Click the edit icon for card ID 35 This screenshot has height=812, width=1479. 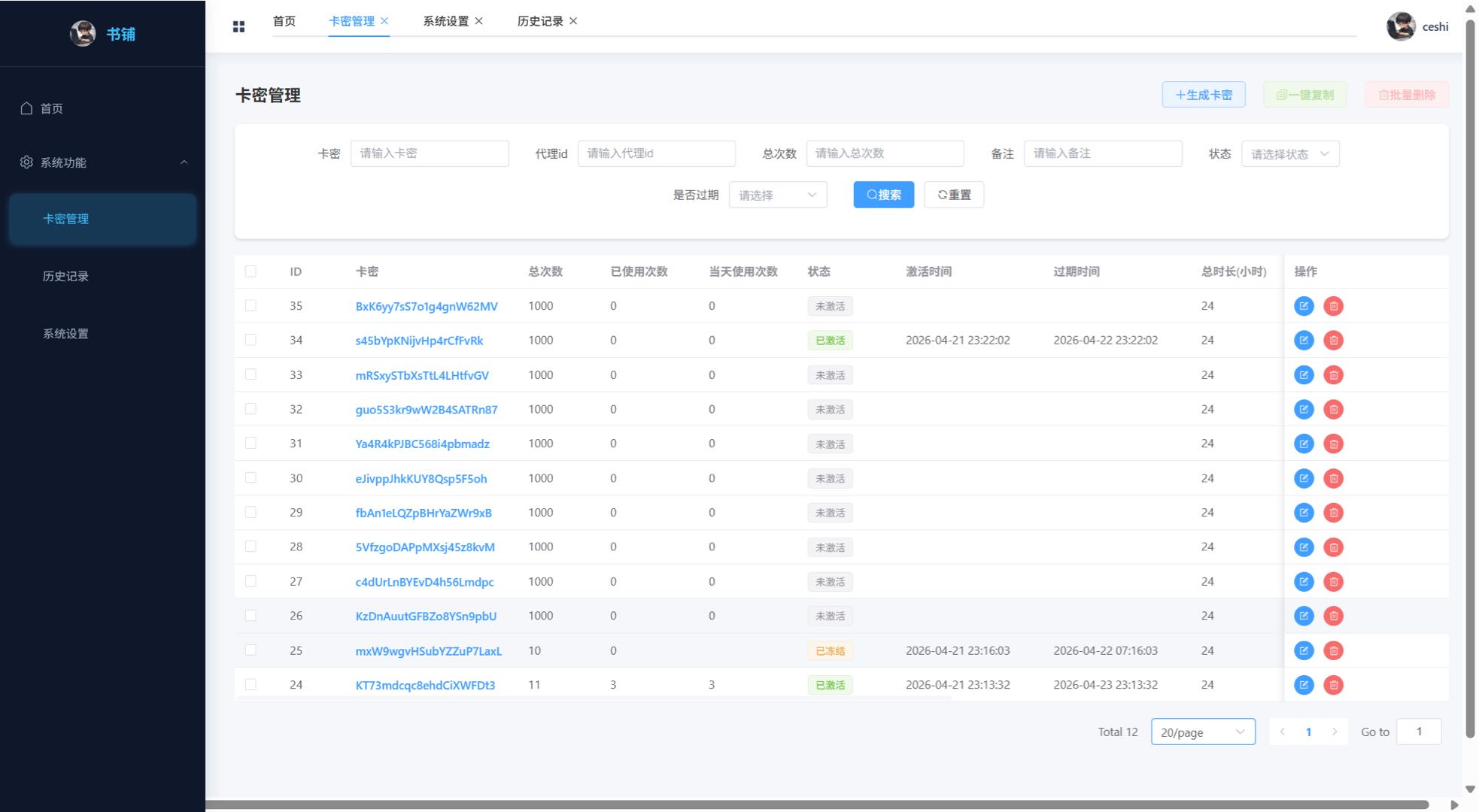point(1304,306)
